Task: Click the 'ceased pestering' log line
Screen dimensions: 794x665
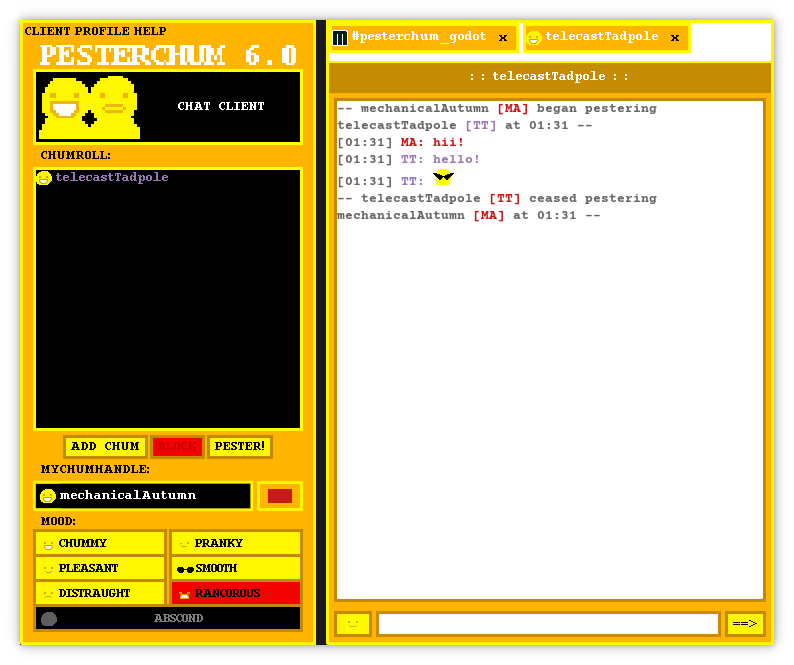Action: click(x=497, y=207)
